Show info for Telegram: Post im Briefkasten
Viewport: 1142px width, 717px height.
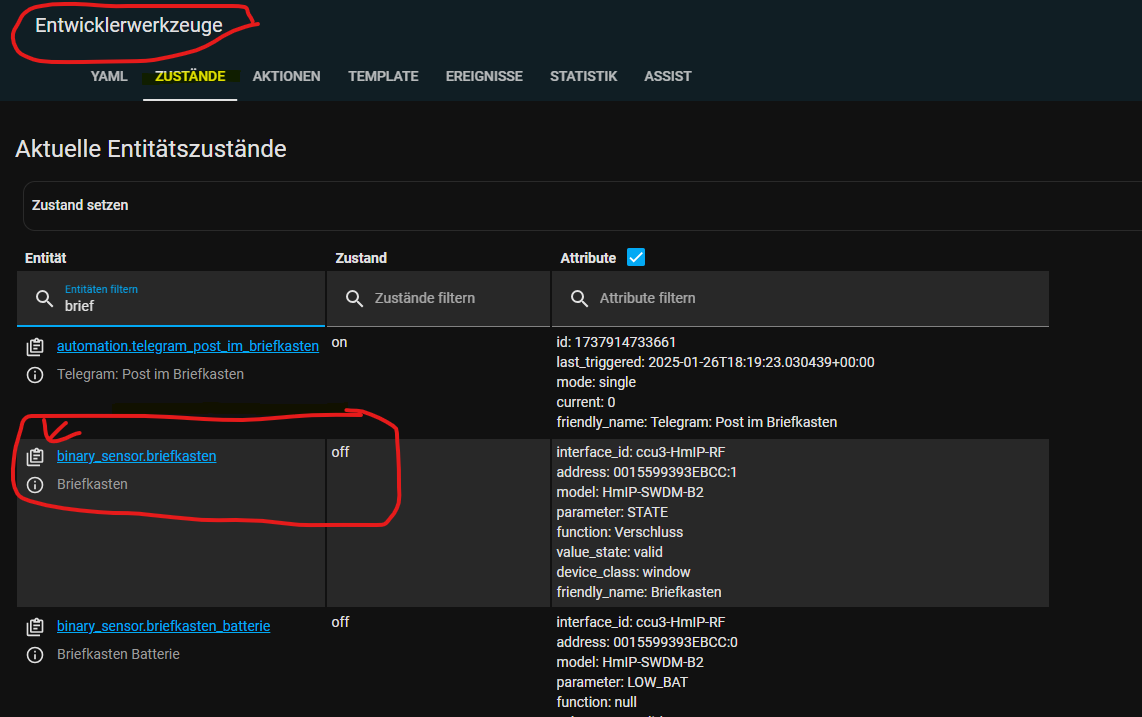[35, 375]
